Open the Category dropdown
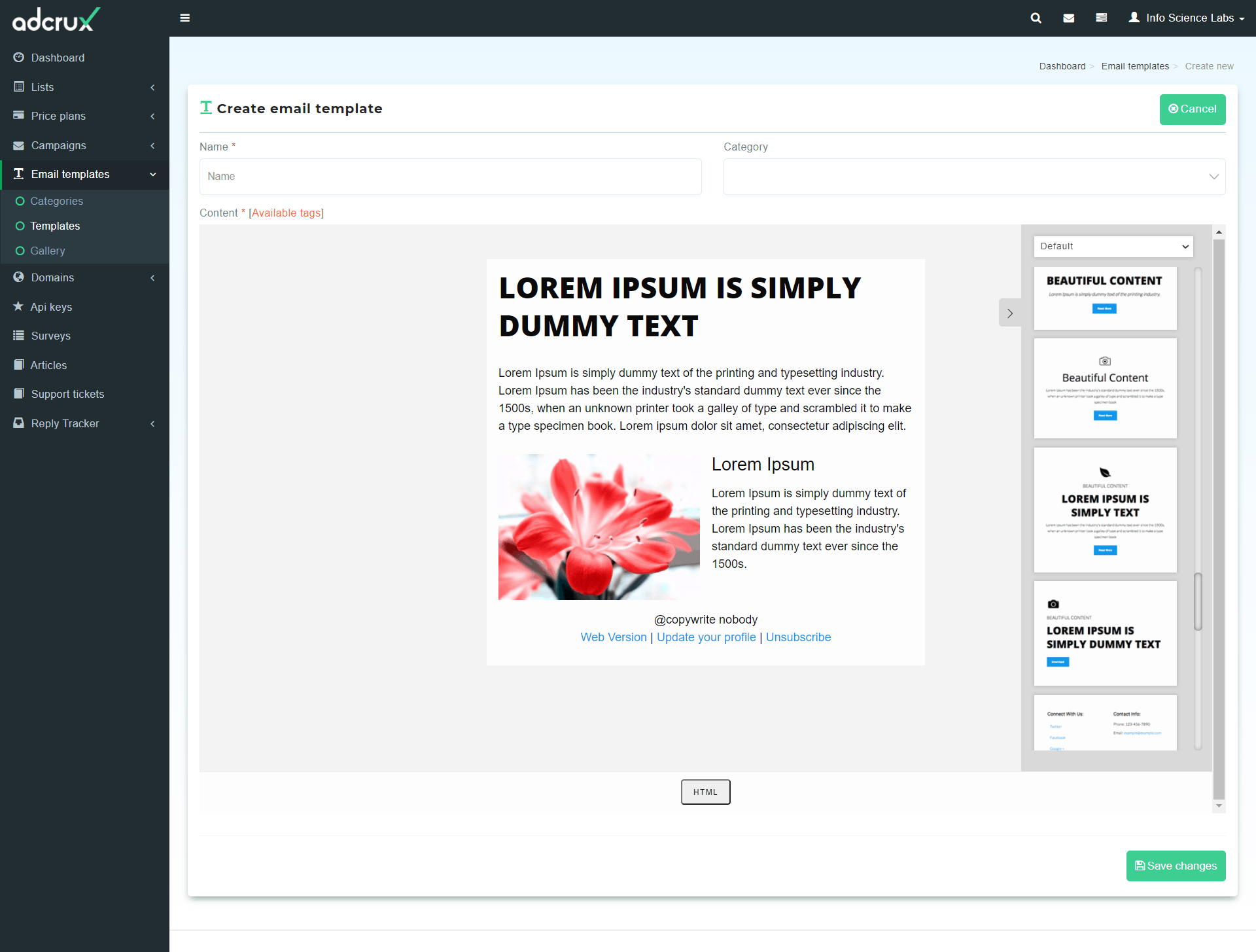The height and width of the screenshot is (952, 1256). 974,177
